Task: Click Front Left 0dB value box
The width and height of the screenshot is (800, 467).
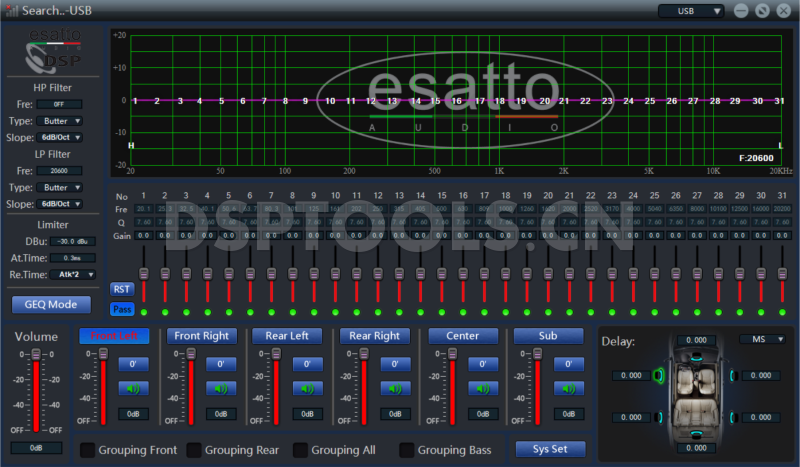Action: pos(133,414)
